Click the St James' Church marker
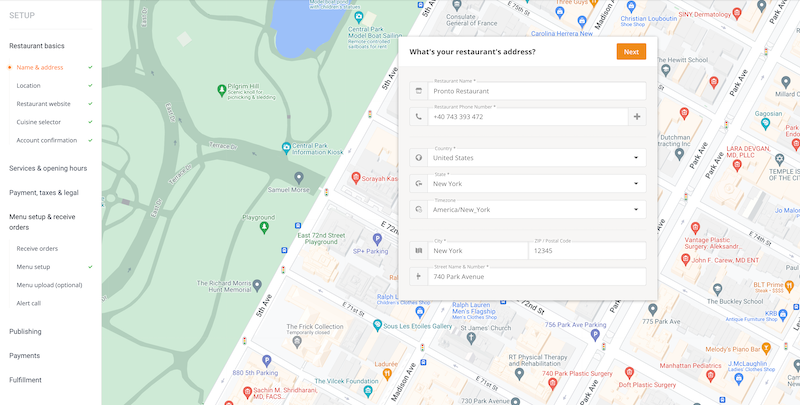The image size is (800, 405). [x=471, y=337]
